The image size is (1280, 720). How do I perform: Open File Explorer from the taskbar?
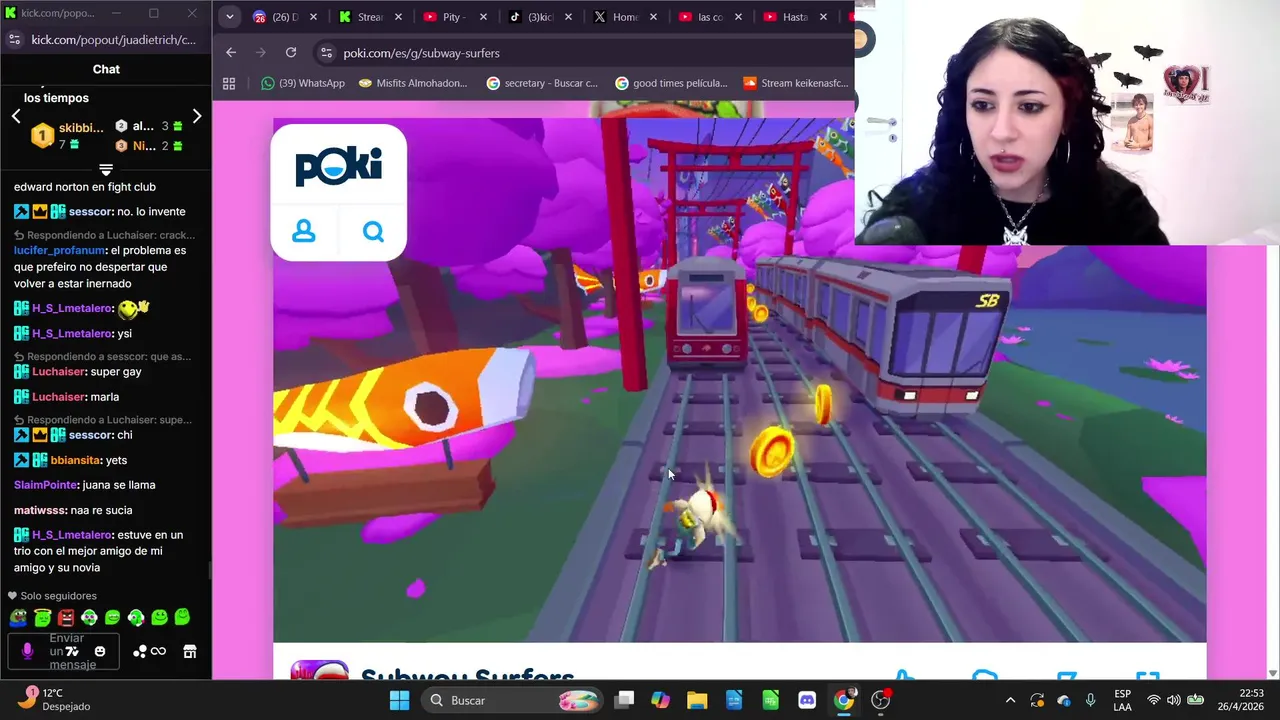tap(697, 700)
